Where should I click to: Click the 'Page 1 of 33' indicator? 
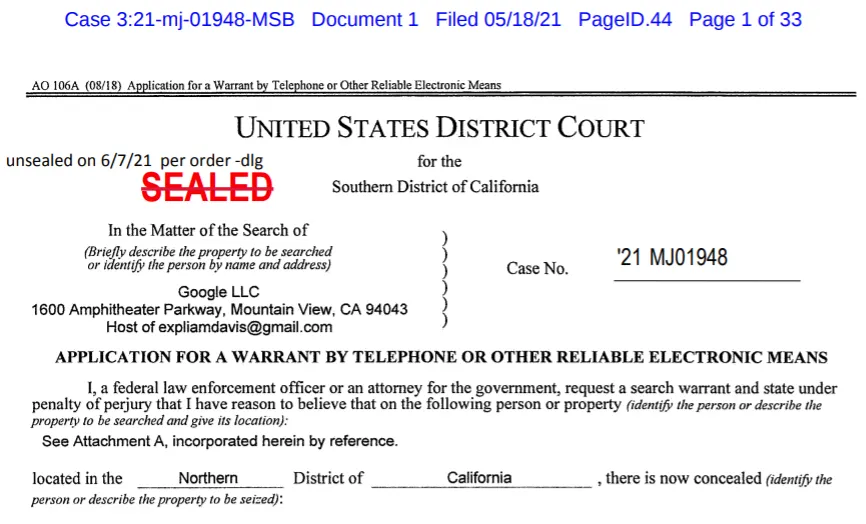(745, 20)
